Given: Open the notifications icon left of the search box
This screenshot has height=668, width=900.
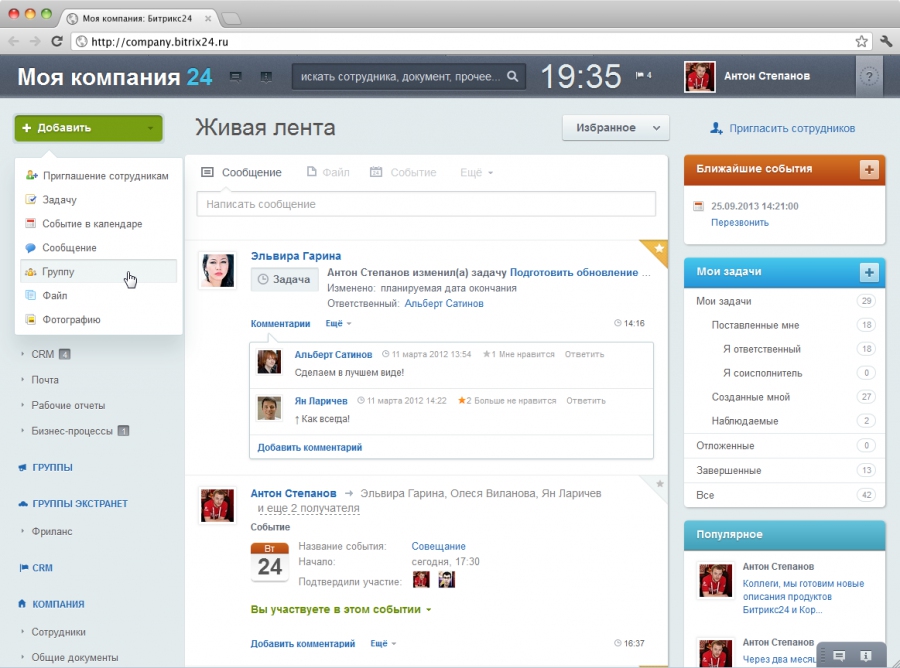Looking at the screenshot, I should (266, 77).
